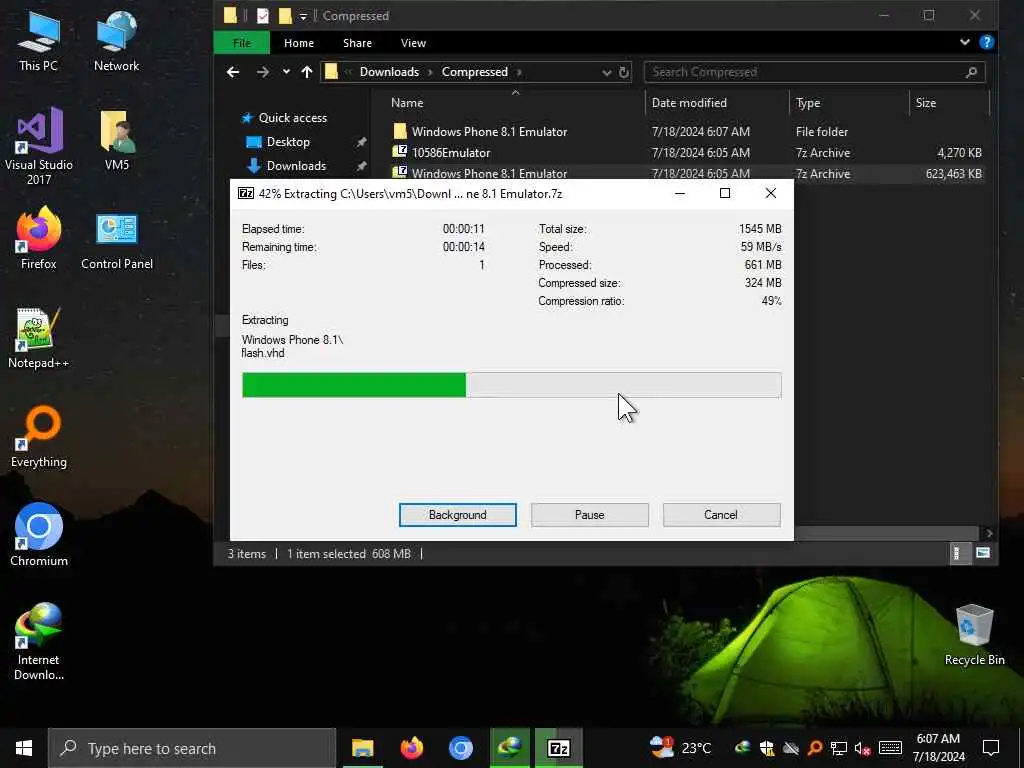This screenshot has width=1024, height=768.
Task: Open the File menu in Explorer
Action: (242, 43)
